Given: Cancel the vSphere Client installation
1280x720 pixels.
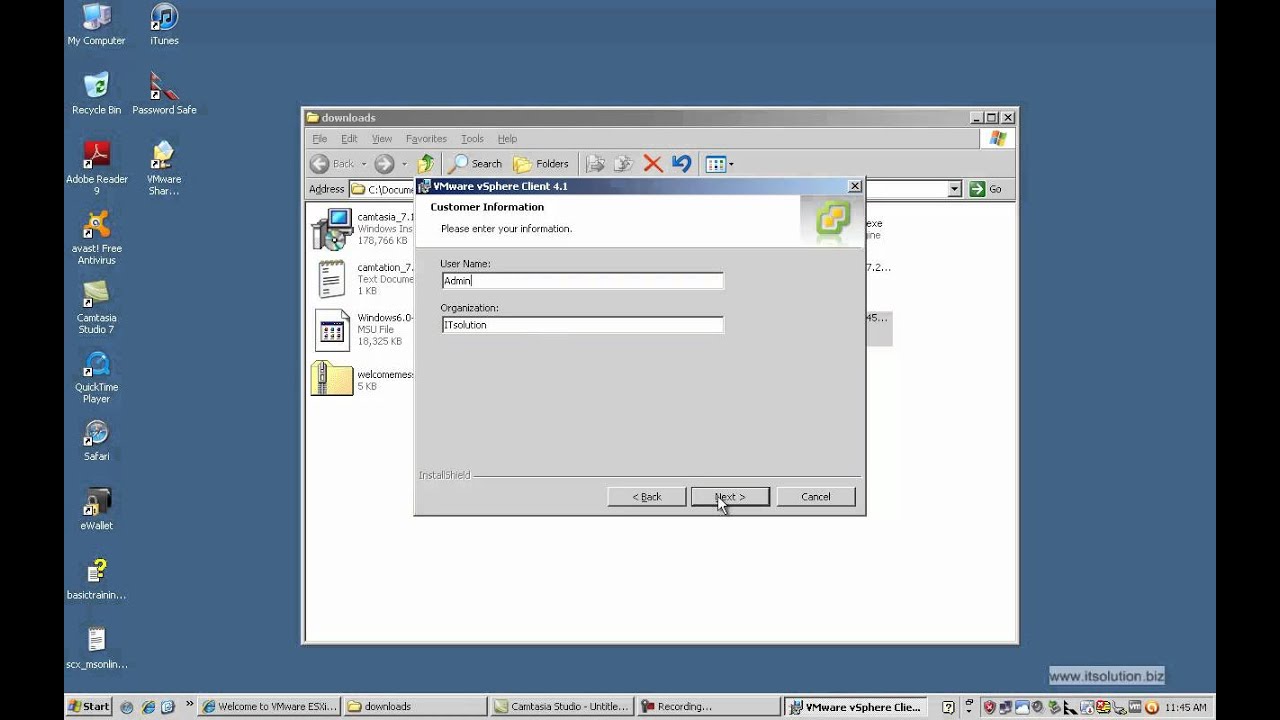Looking at the screenshot, I should tap(815, 497).
